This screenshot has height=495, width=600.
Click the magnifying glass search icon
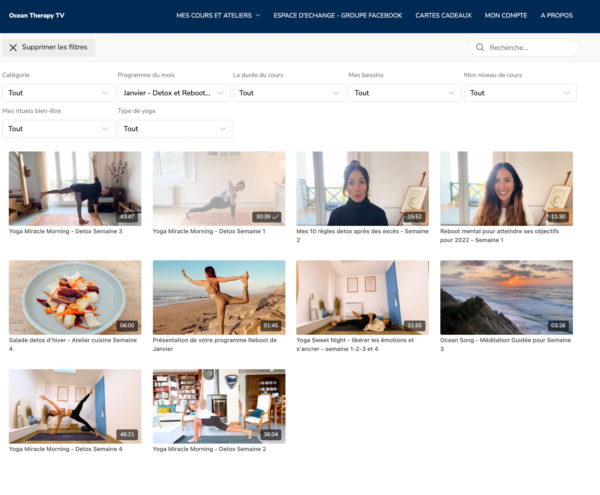[481, 47]
